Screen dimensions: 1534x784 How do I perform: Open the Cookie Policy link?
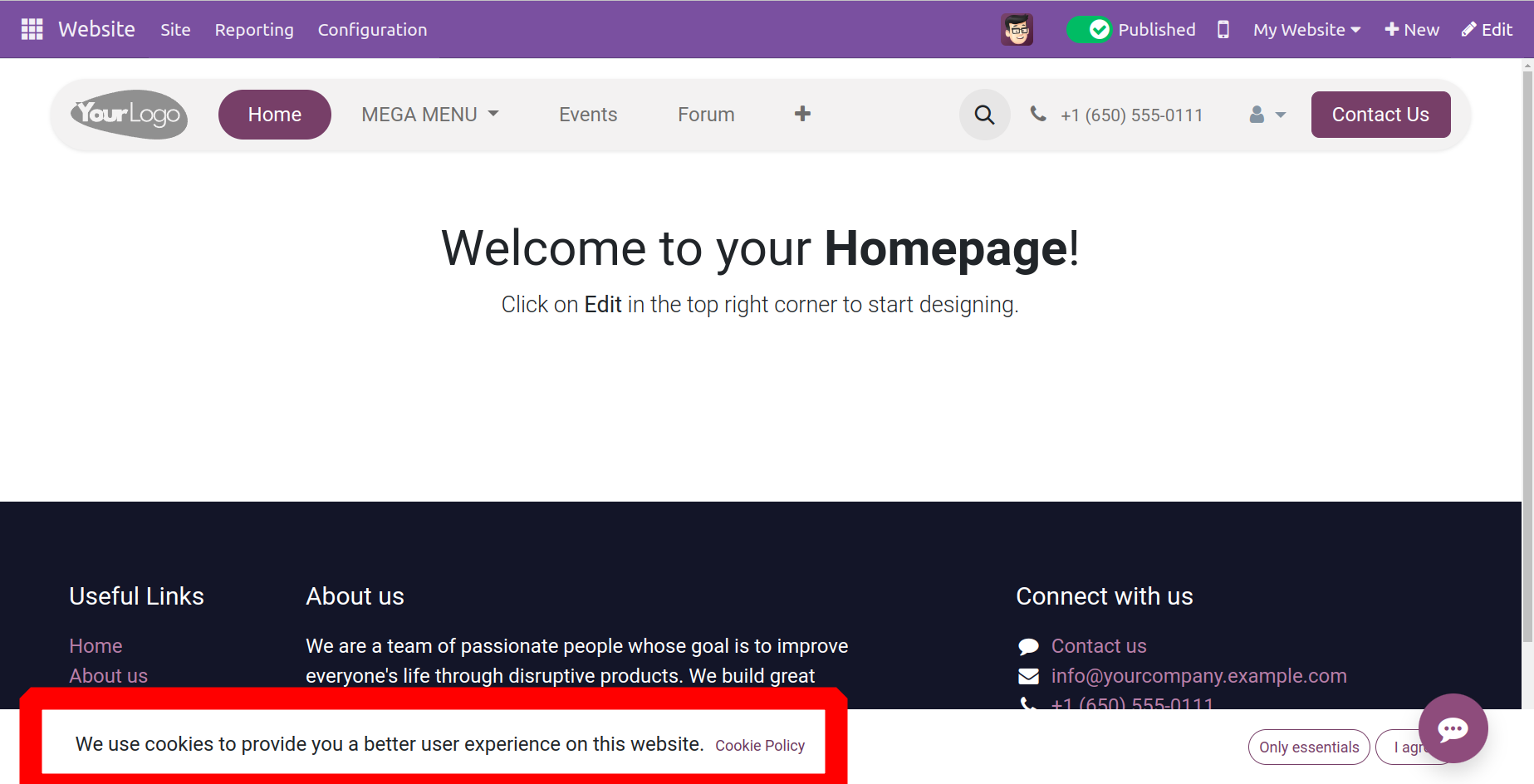pyautogui.click(x=760, y=746)
